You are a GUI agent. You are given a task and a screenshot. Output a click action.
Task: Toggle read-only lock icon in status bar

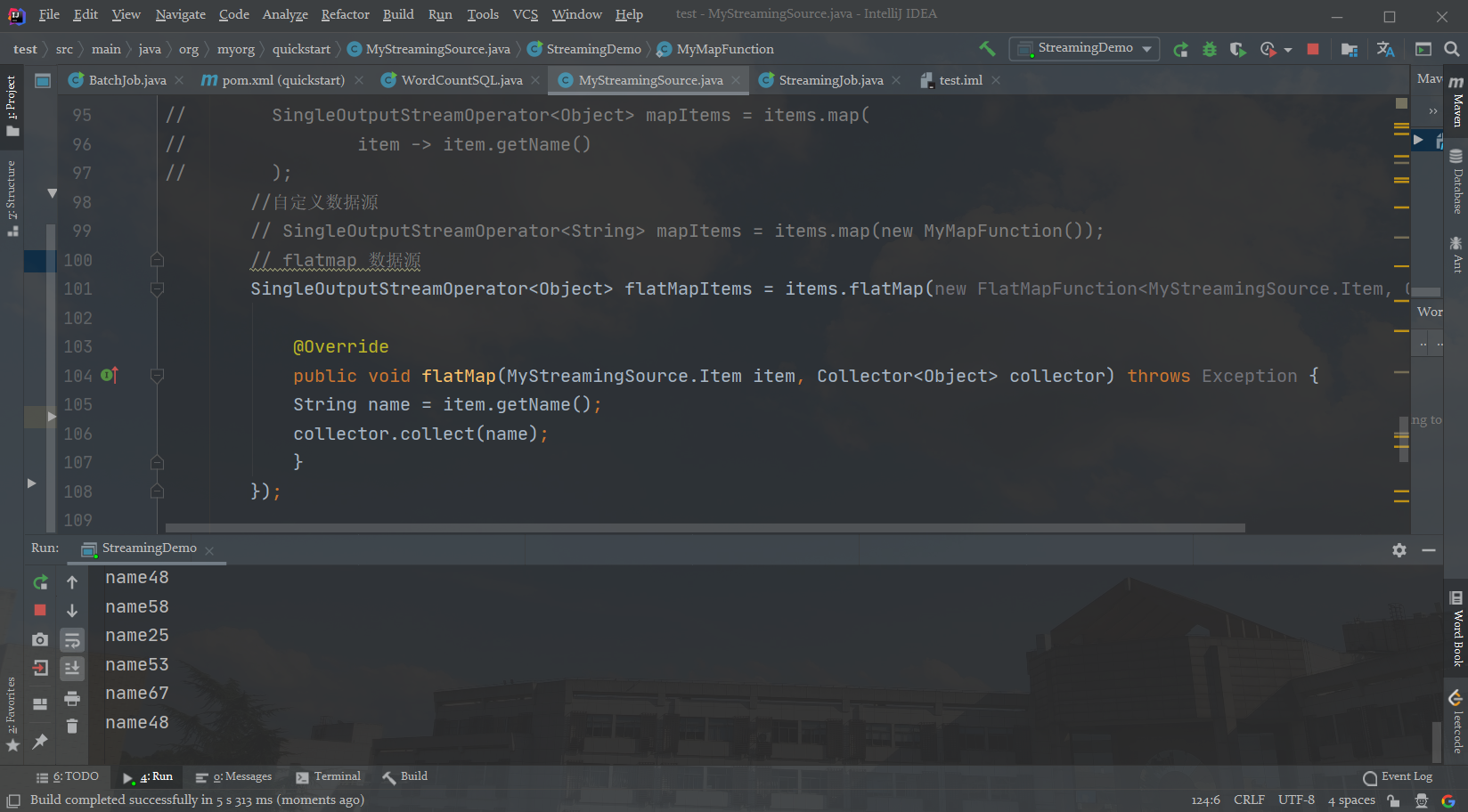pos(1393,800)
